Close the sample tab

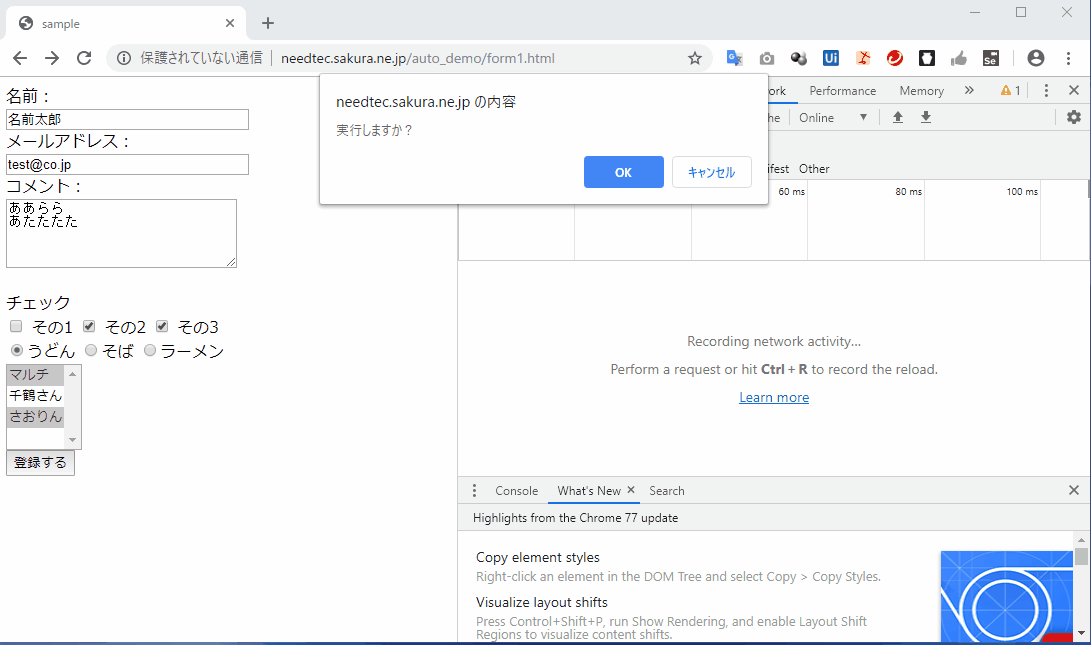[230, 23]
